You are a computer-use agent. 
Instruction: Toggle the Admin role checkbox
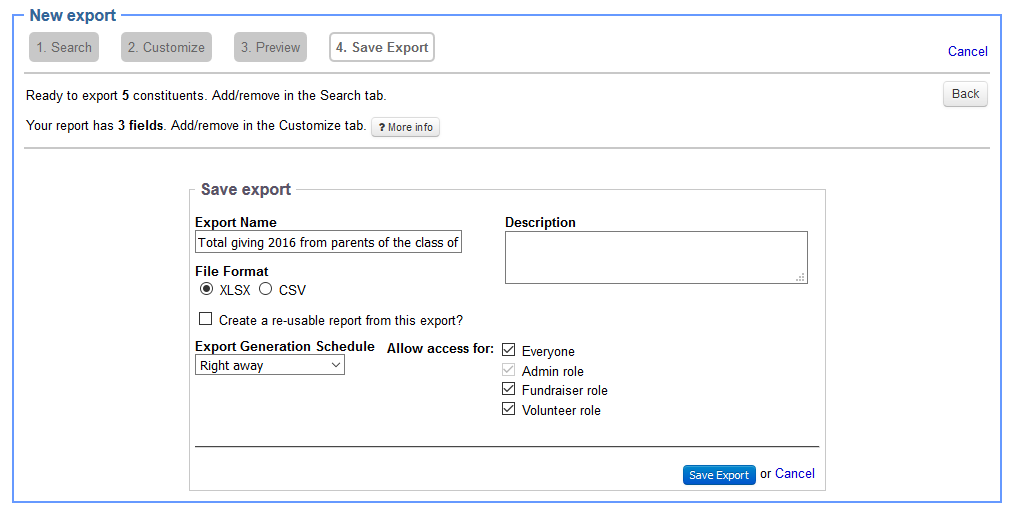pyautogui.click(x=509, y=371)
